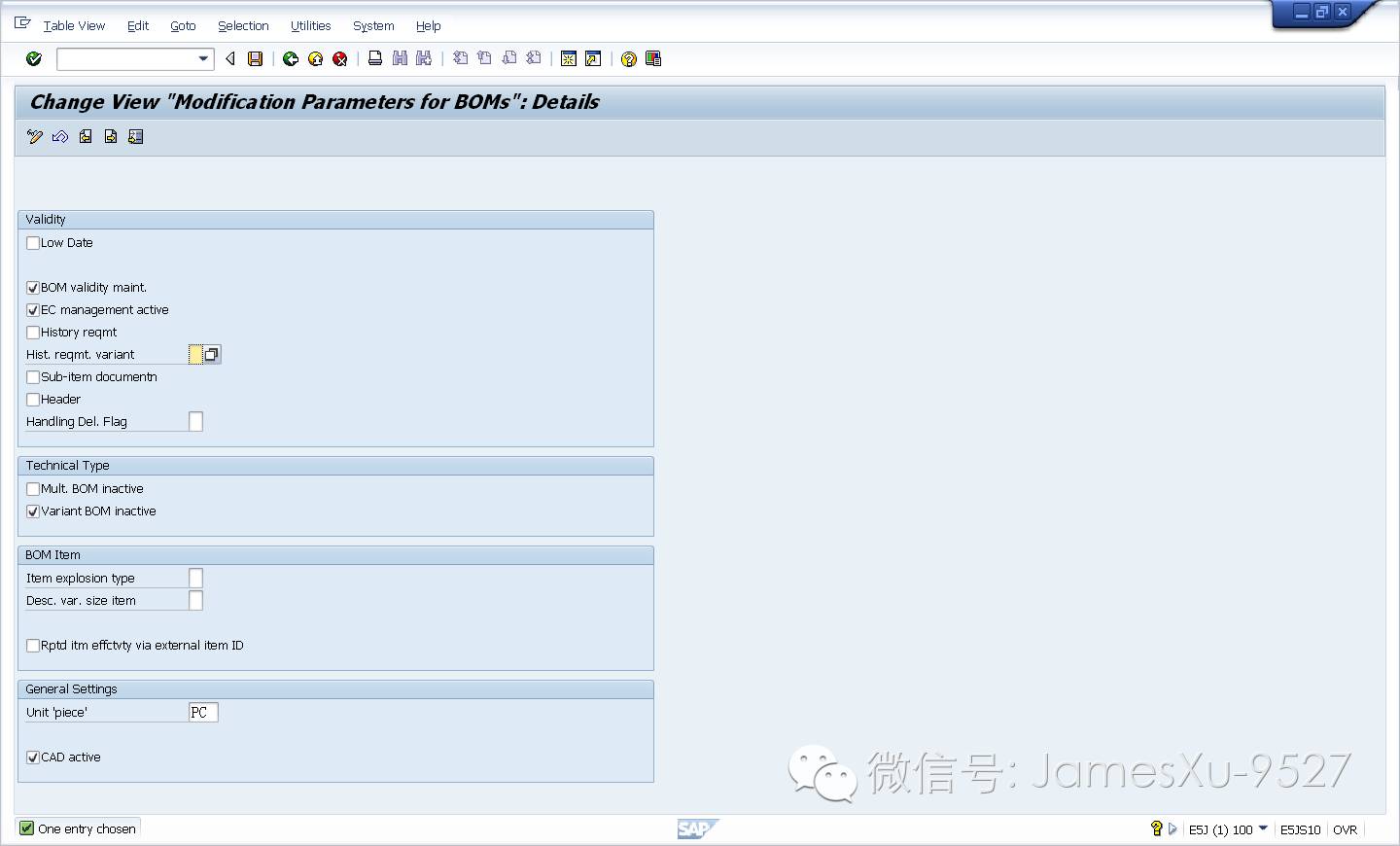
Task: Open the Customize Local Layout icon
Action: click(x=653, y=58)
